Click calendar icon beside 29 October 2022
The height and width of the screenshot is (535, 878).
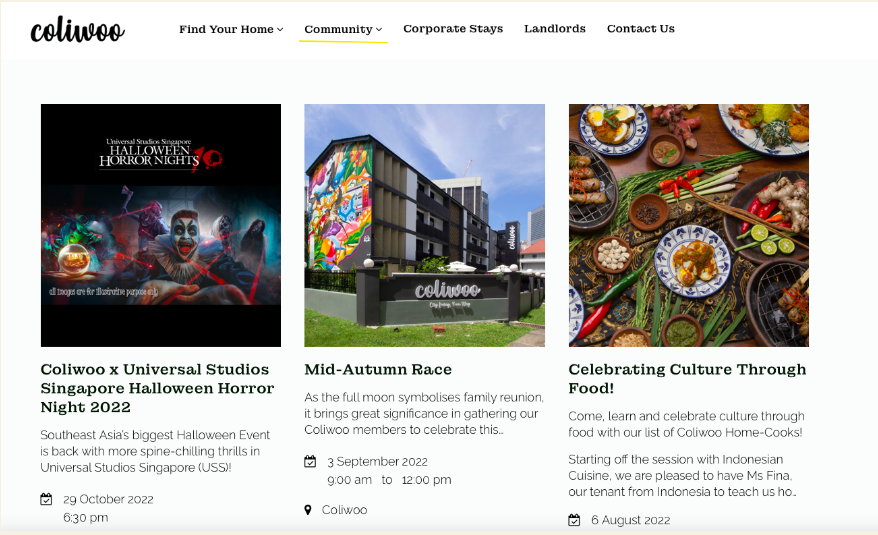[x=46, y=499]
